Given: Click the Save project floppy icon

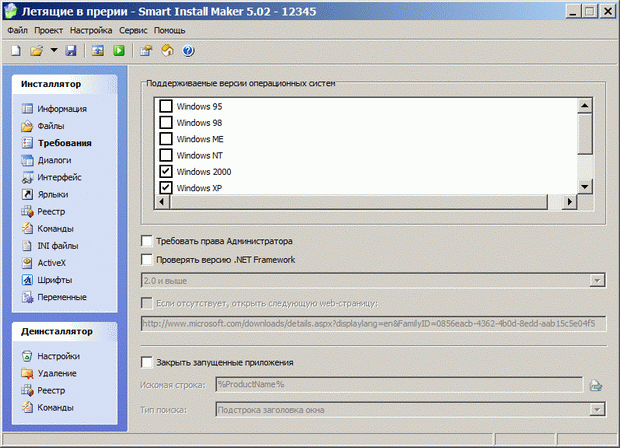Looking at the screenshot, I should (71, 50).
